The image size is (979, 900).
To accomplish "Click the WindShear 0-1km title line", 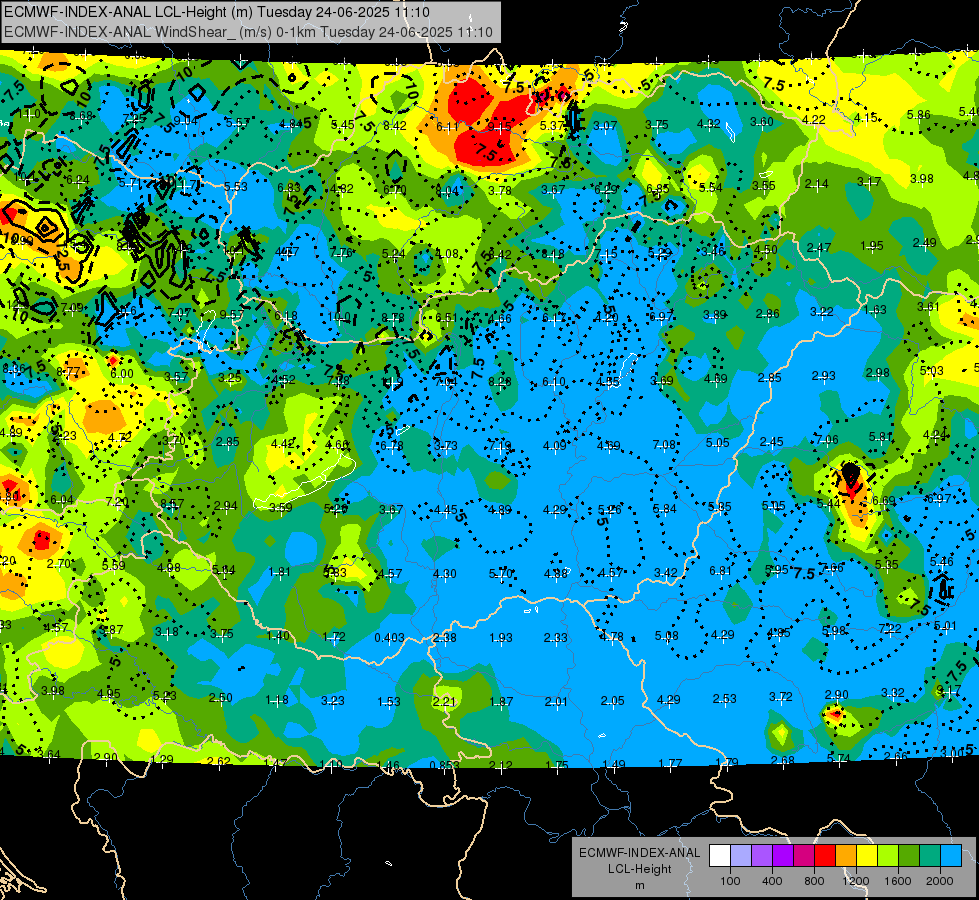I will pyautogui.click(x=248, y=32).
